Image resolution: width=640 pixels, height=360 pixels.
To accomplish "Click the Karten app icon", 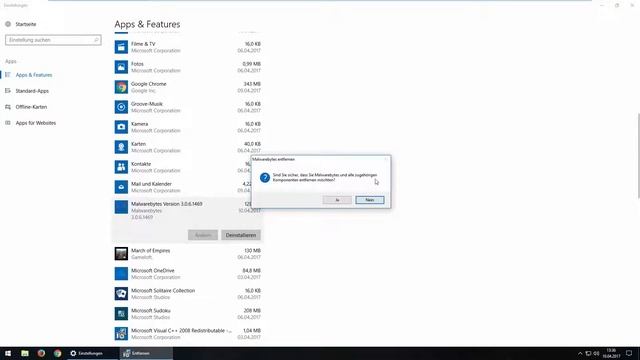I will point(121,147).
